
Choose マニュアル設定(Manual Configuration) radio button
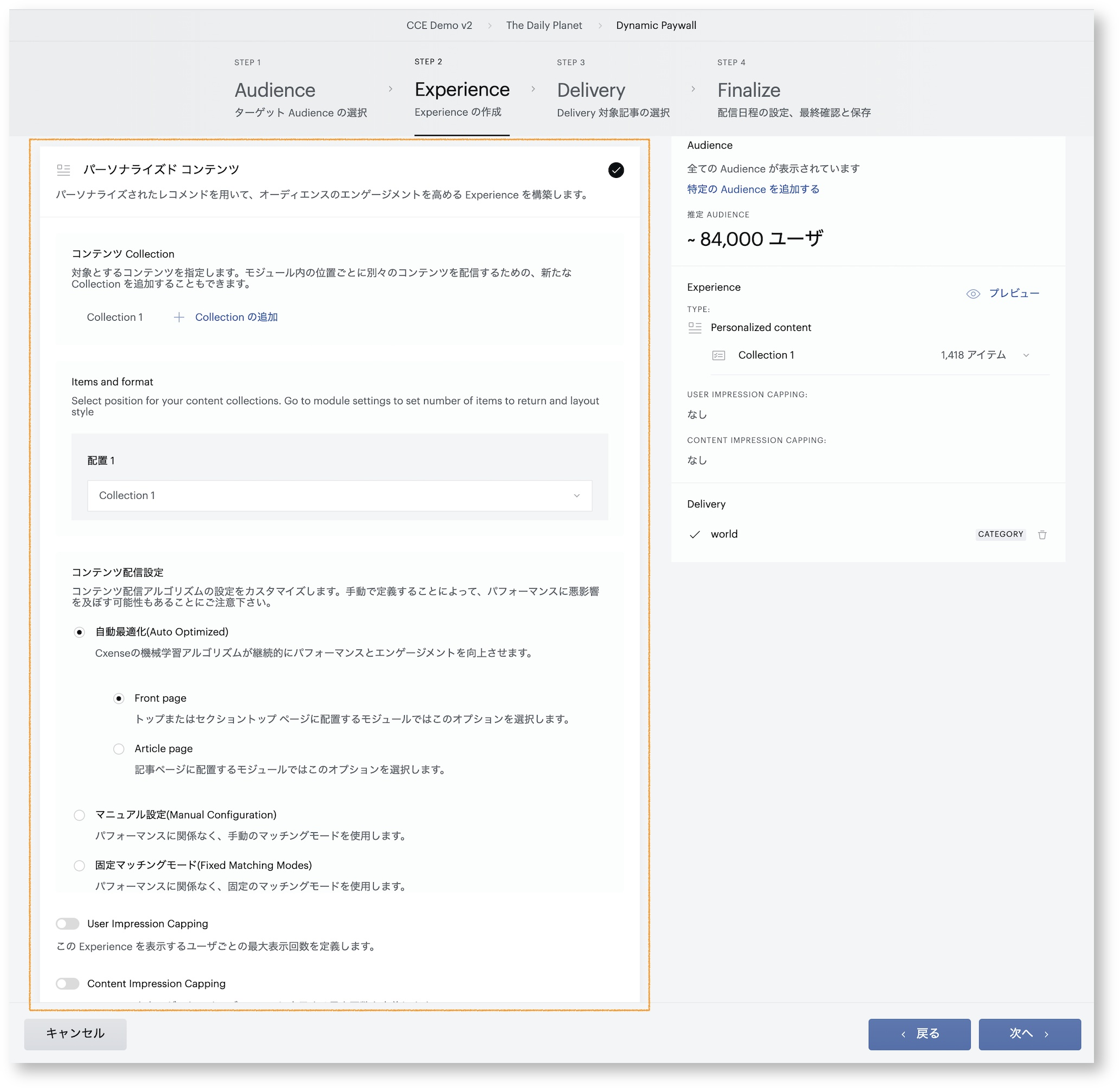(80, 816)
